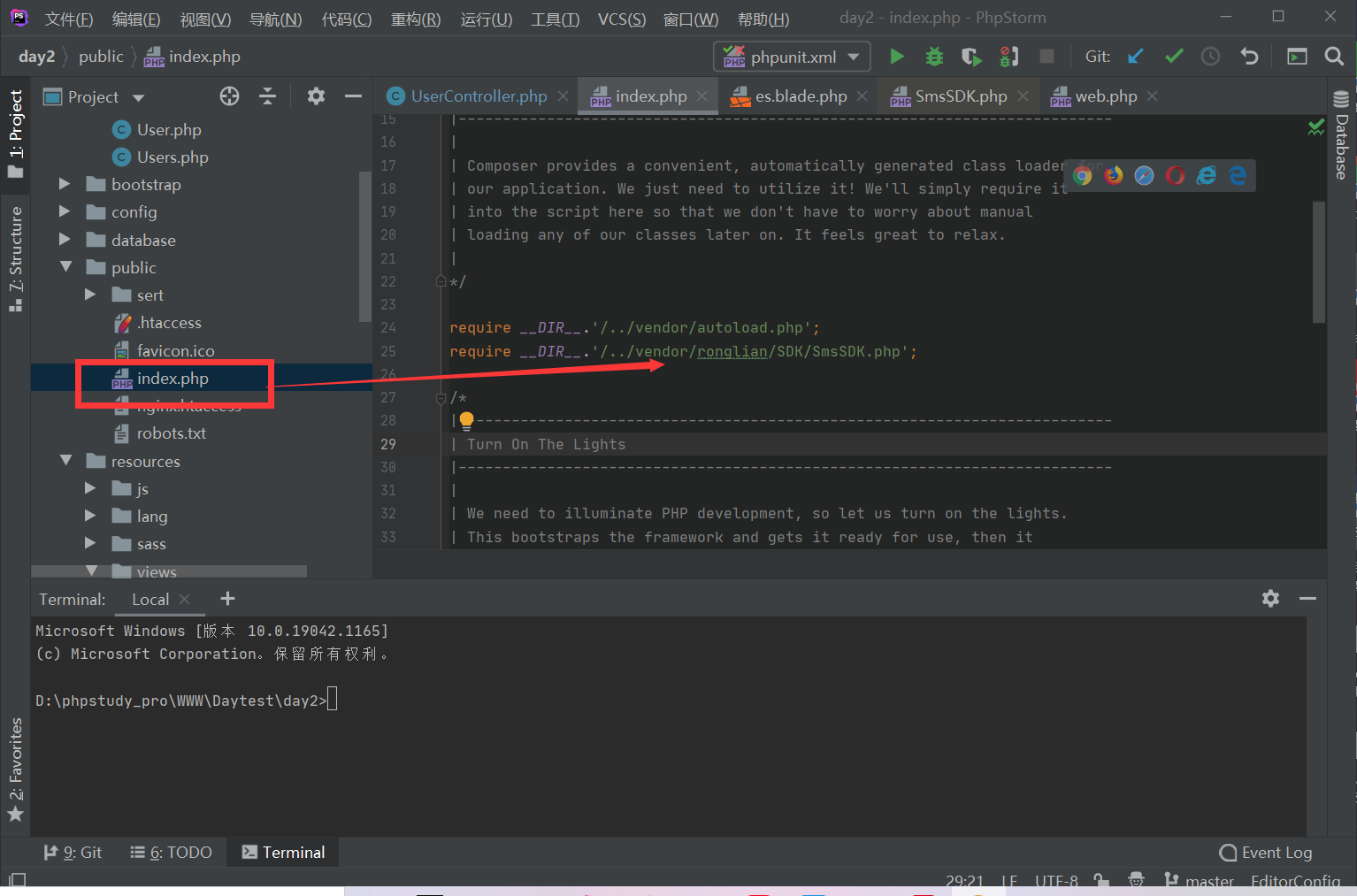Open in Chrome browser icon
1357x896 pixels.
click(x=1082, y=175)
